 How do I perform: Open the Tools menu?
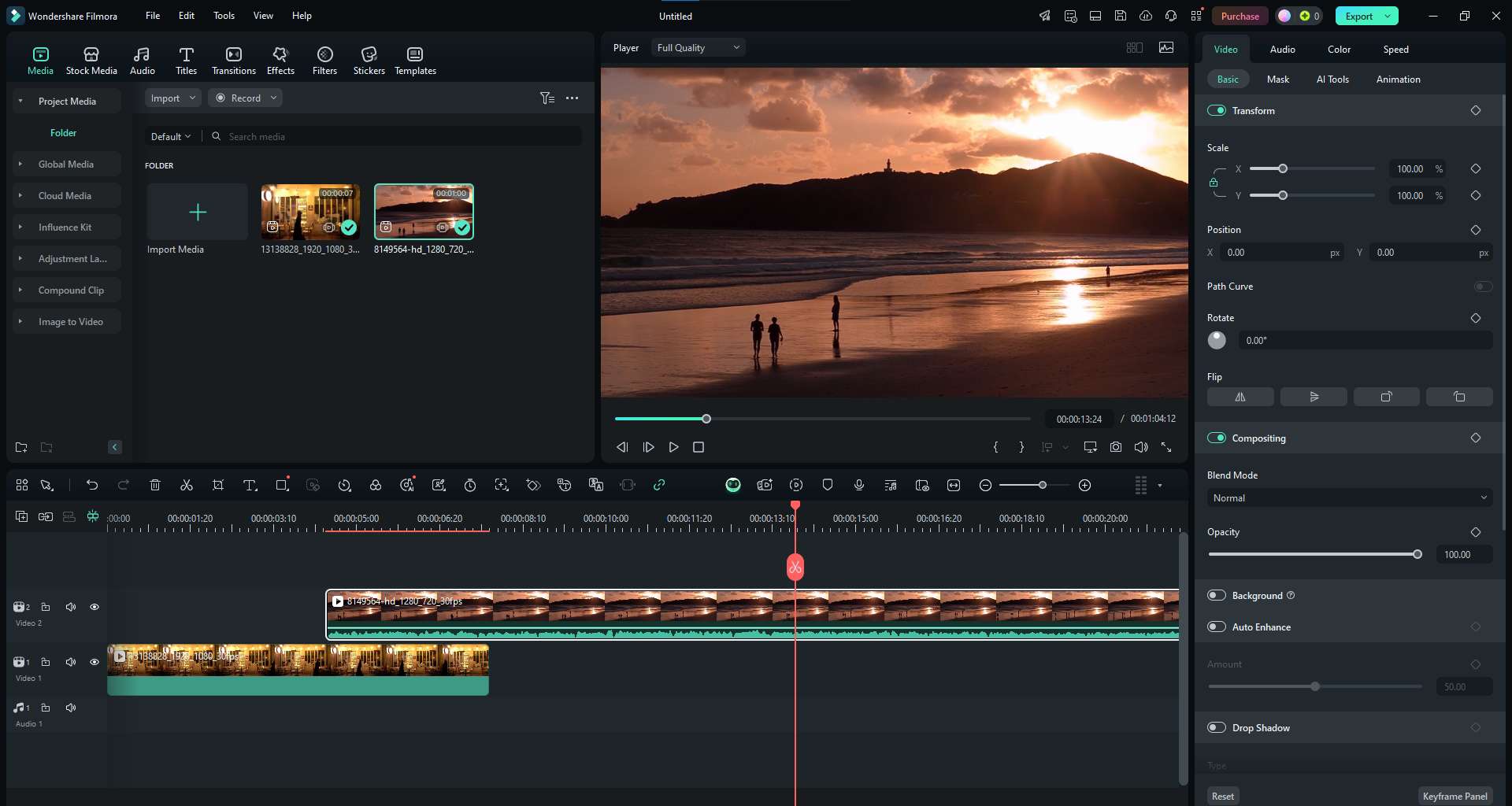pyautogui.click(x=224, y=15)
